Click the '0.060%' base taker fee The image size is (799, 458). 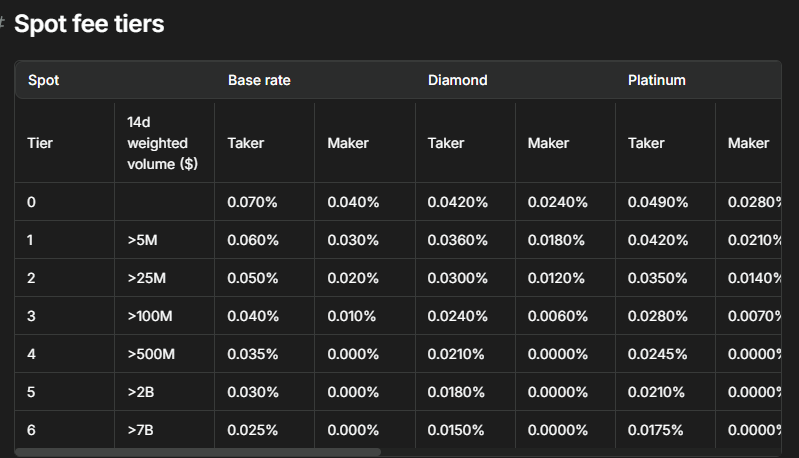click(253, 240)
